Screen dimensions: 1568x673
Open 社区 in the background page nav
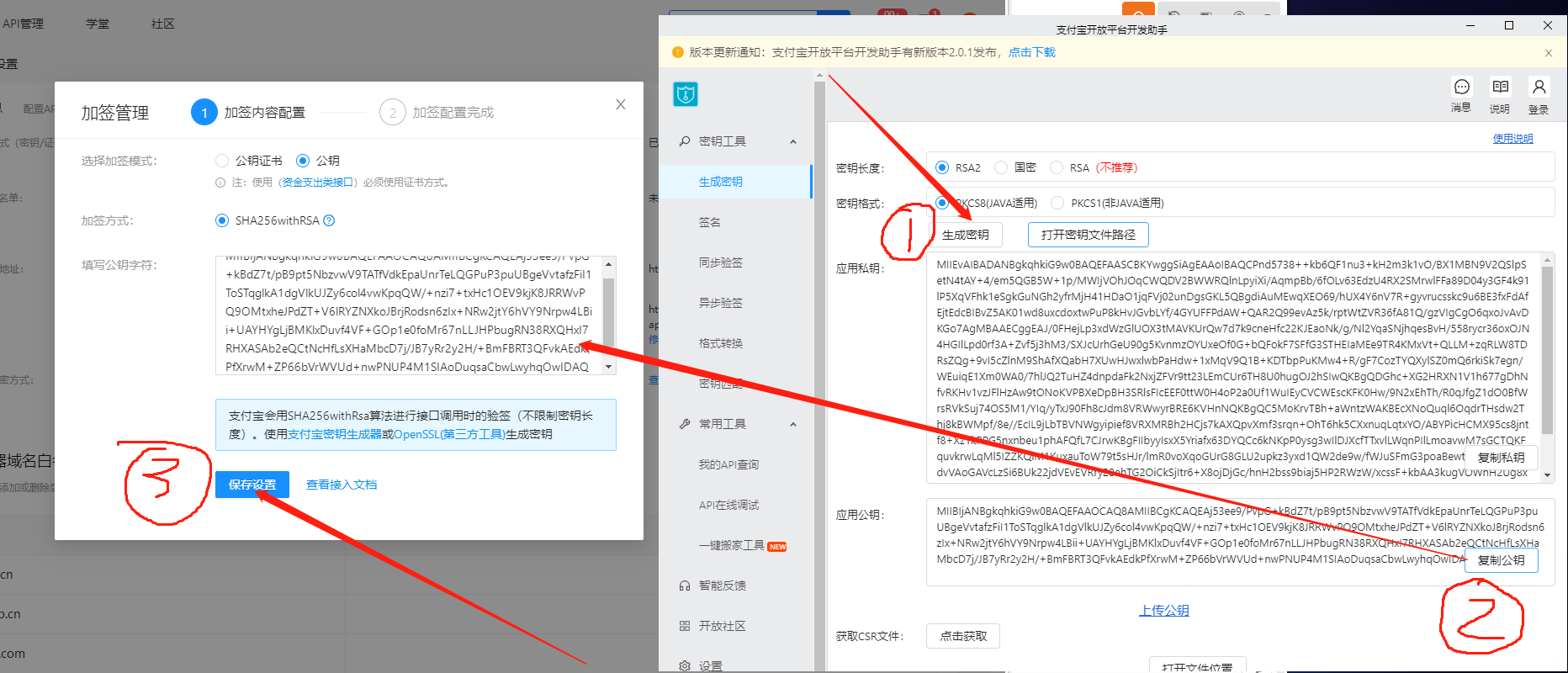pyautogui.click(x=163, y=24)
